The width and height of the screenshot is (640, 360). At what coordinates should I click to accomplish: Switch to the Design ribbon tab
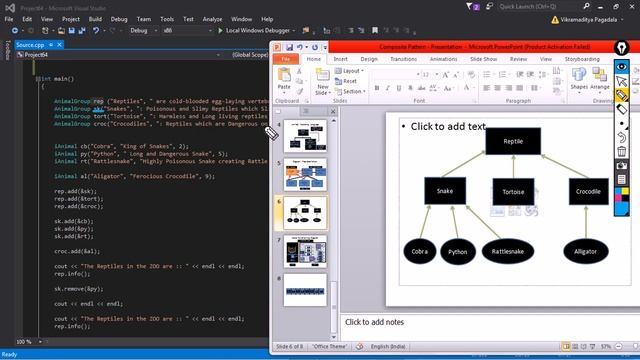pyautogui.click(x=369, y=59)
